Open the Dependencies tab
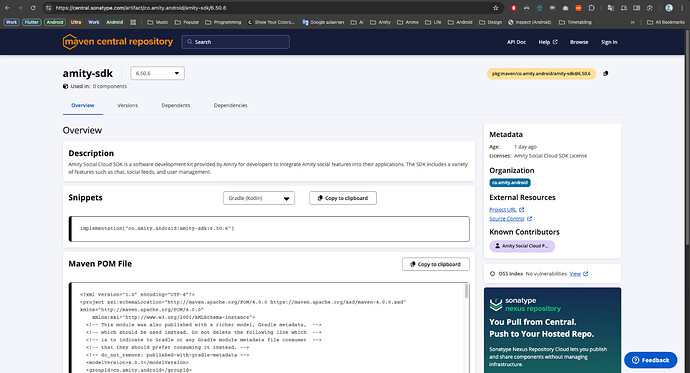Image resolution: width=690 pixels, height=373 pixels. [231, 106]
